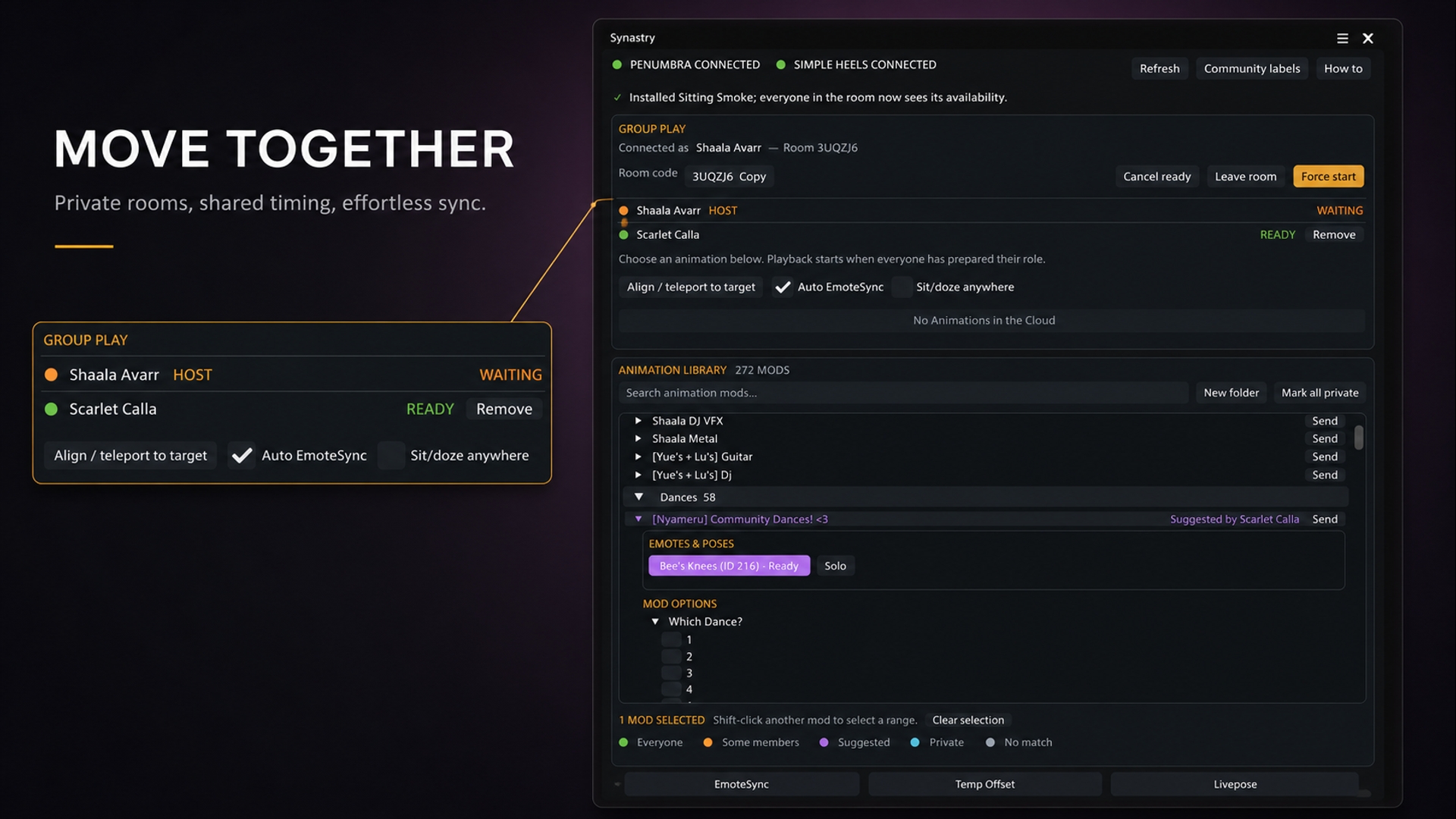1456x819 pixels.
Task: Remove Scarlet Calla from the room
Action: tap(1334, 234)
